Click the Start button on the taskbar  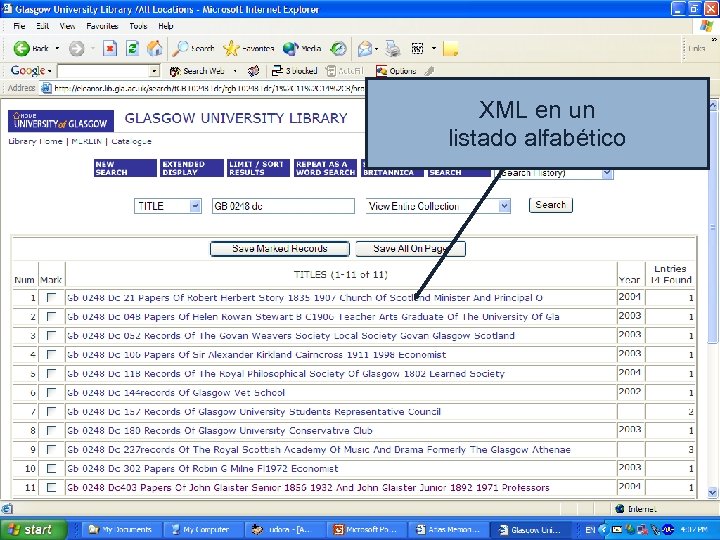click(x=34, y=529)
